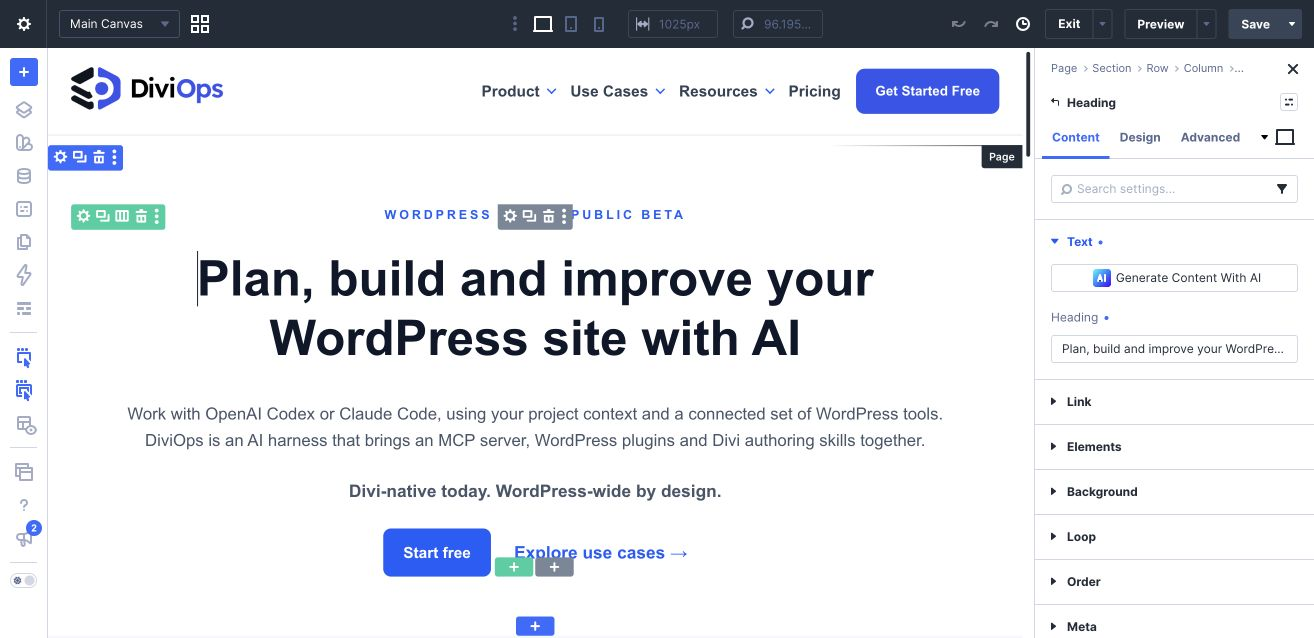Open the Layers panel icon in left sidebar

pos(24,110)
